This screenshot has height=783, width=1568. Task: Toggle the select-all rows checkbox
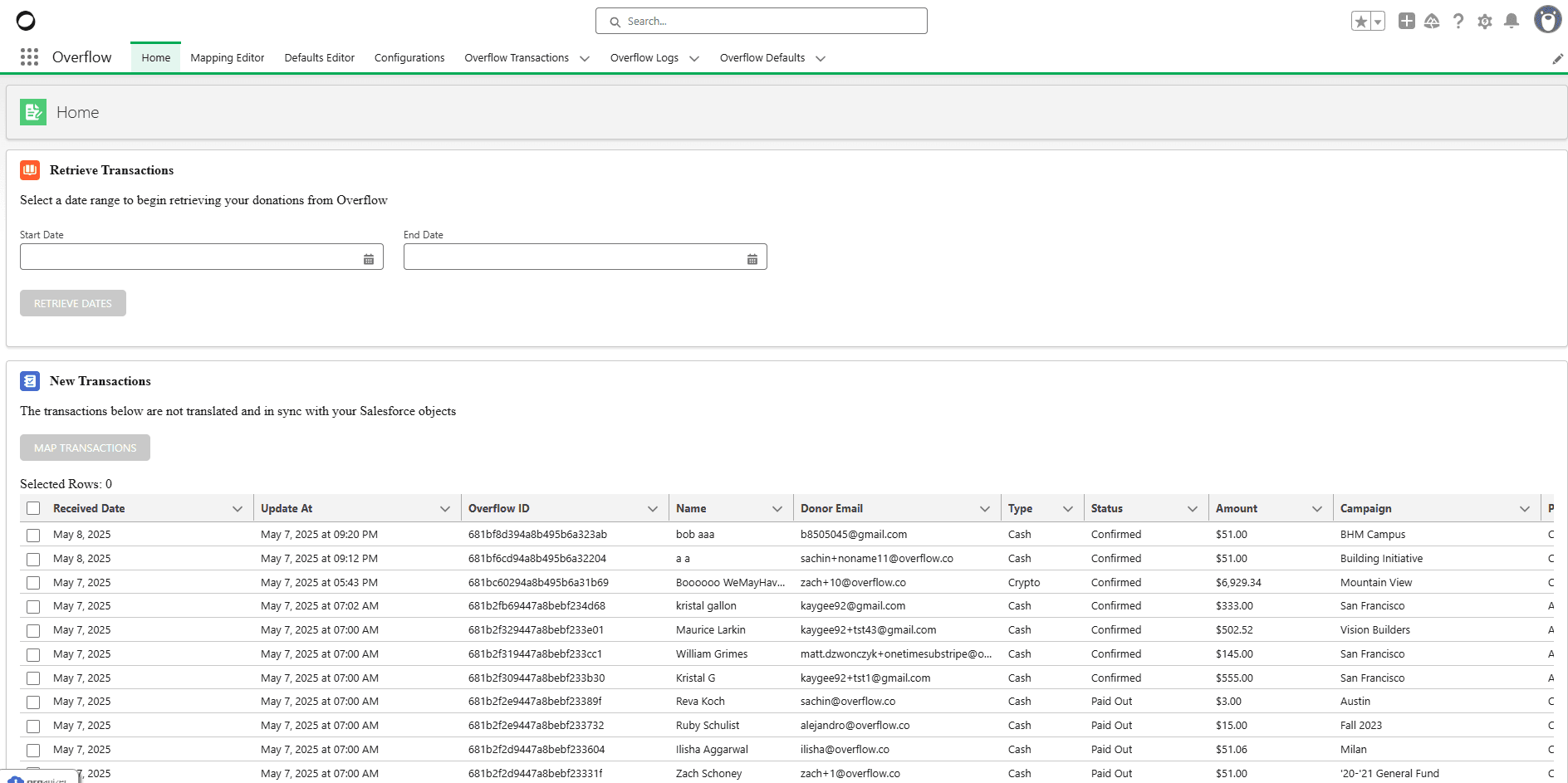(33, 508)
